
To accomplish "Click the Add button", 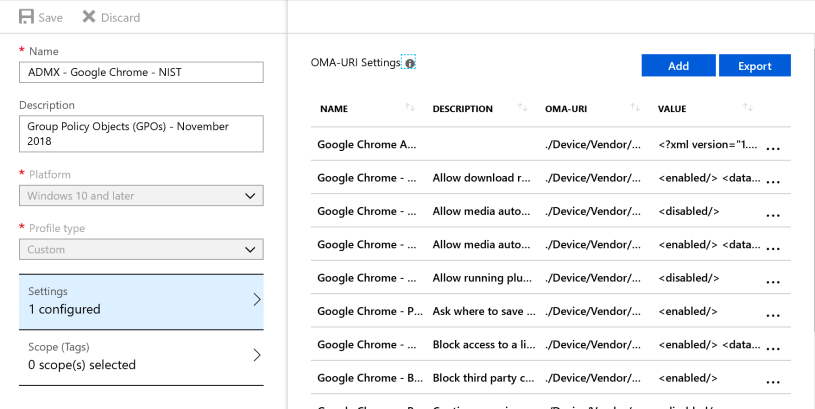I will (678, 66).
